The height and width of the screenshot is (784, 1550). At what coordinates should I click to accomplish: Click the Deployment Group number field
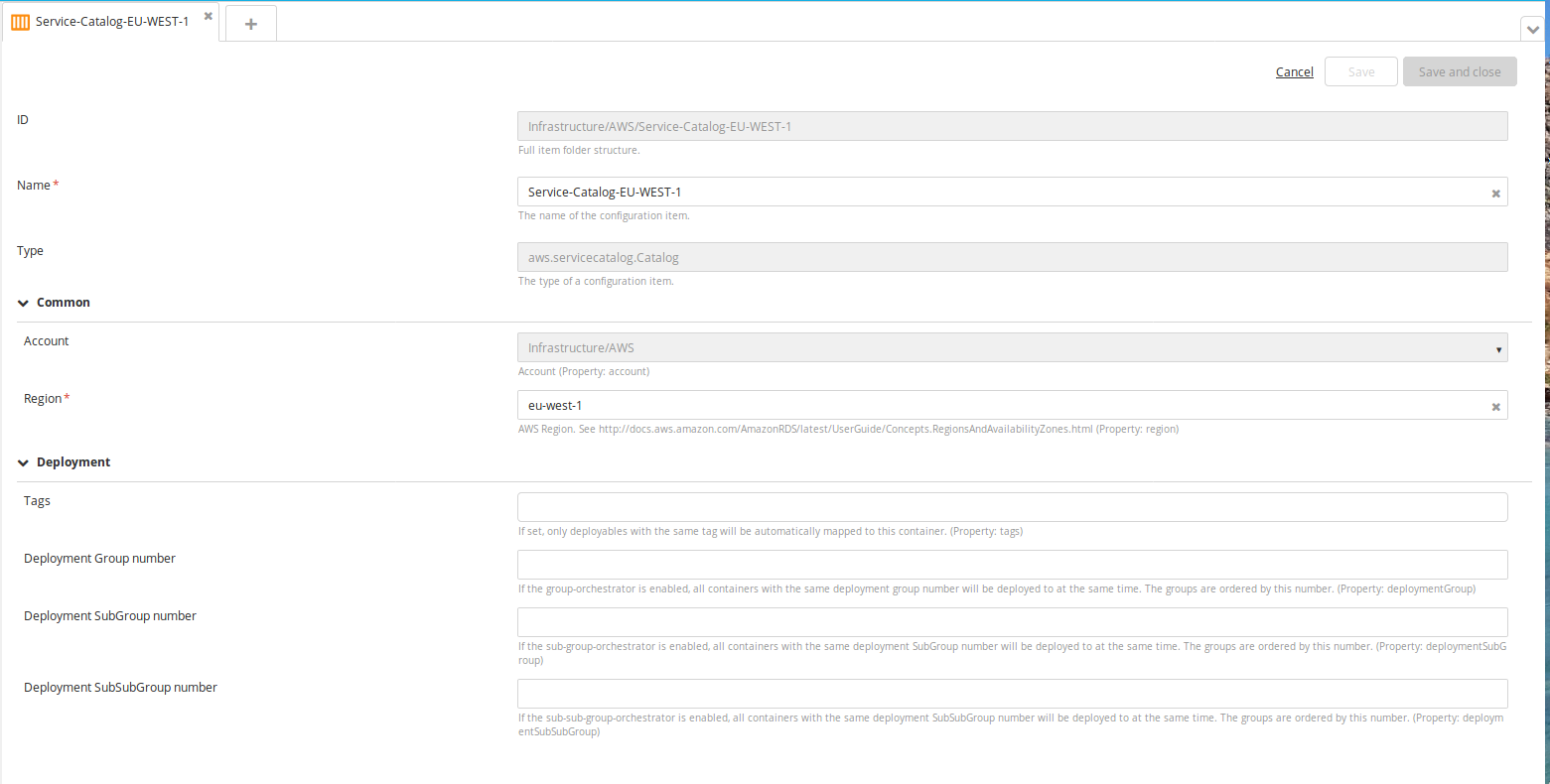point(1011,565)
